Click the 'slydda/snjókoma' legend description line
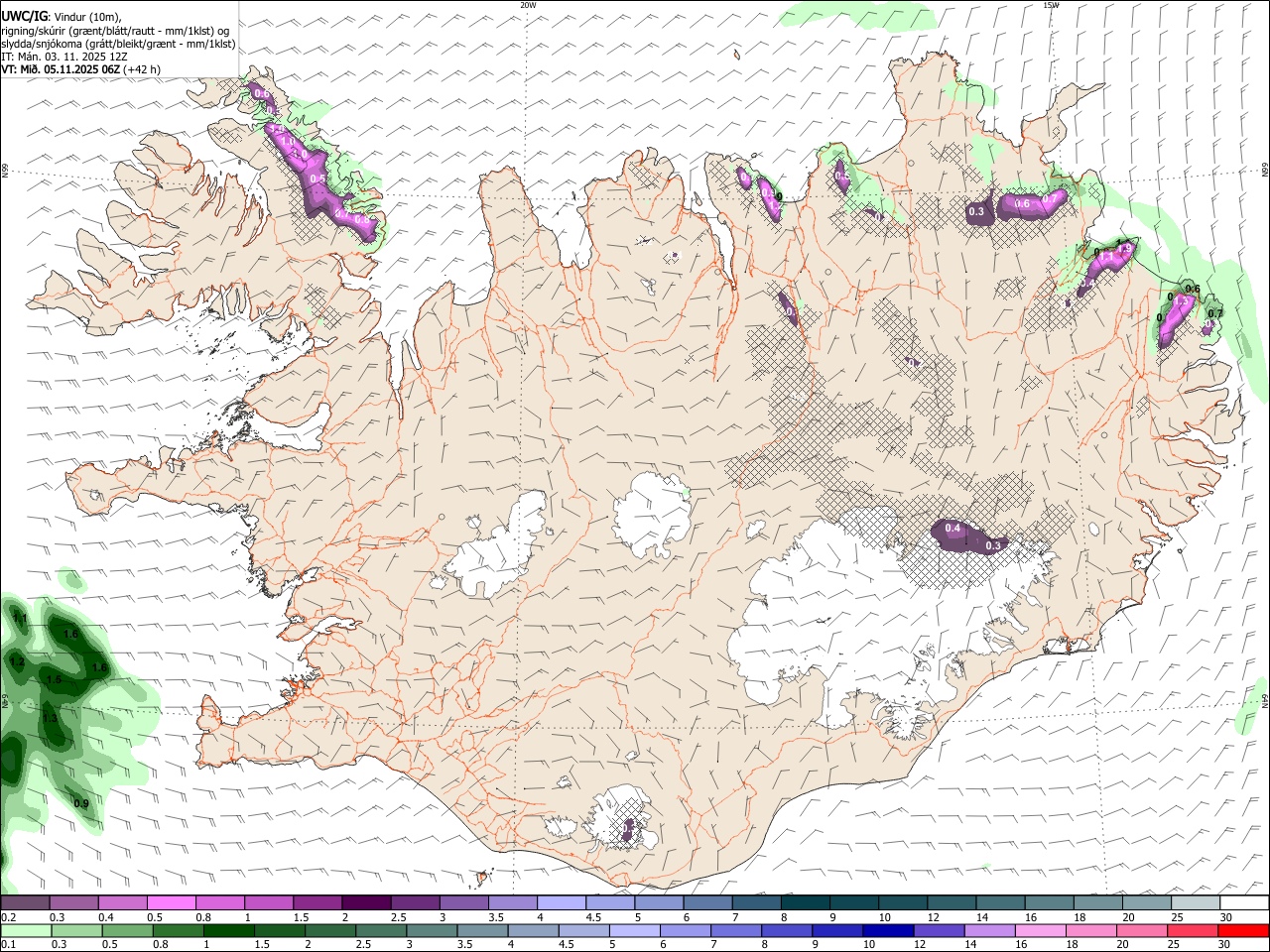 click(118, 44)
